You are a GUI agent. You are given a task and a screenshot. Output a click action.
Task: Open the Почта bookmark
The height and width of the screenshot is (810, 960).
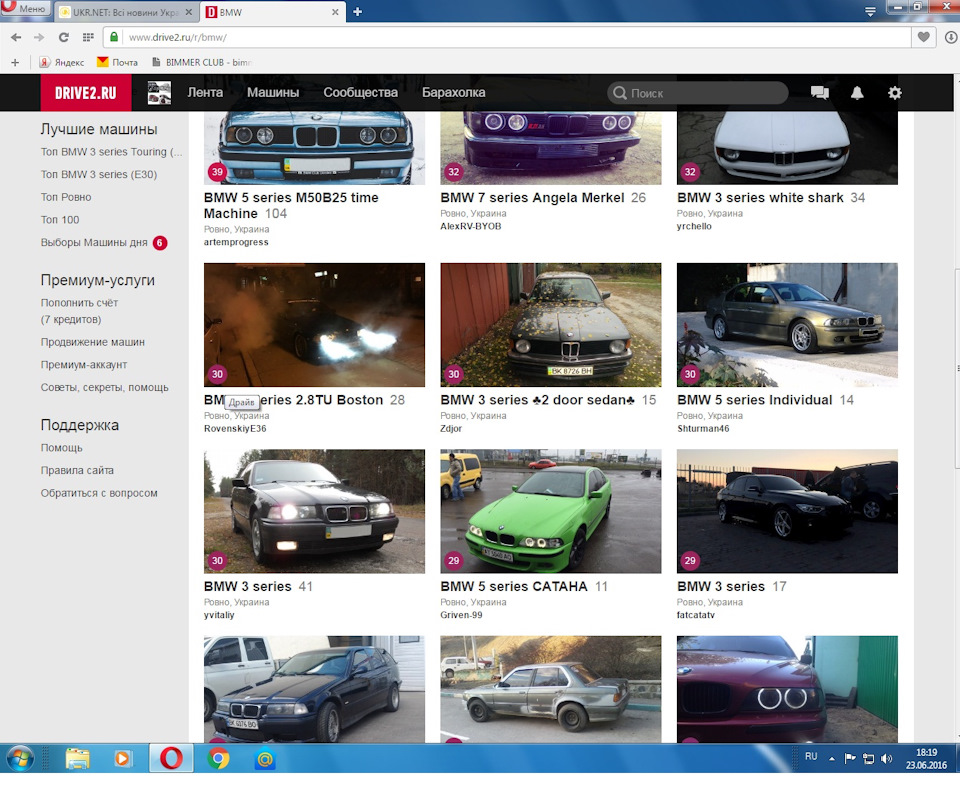118,62
